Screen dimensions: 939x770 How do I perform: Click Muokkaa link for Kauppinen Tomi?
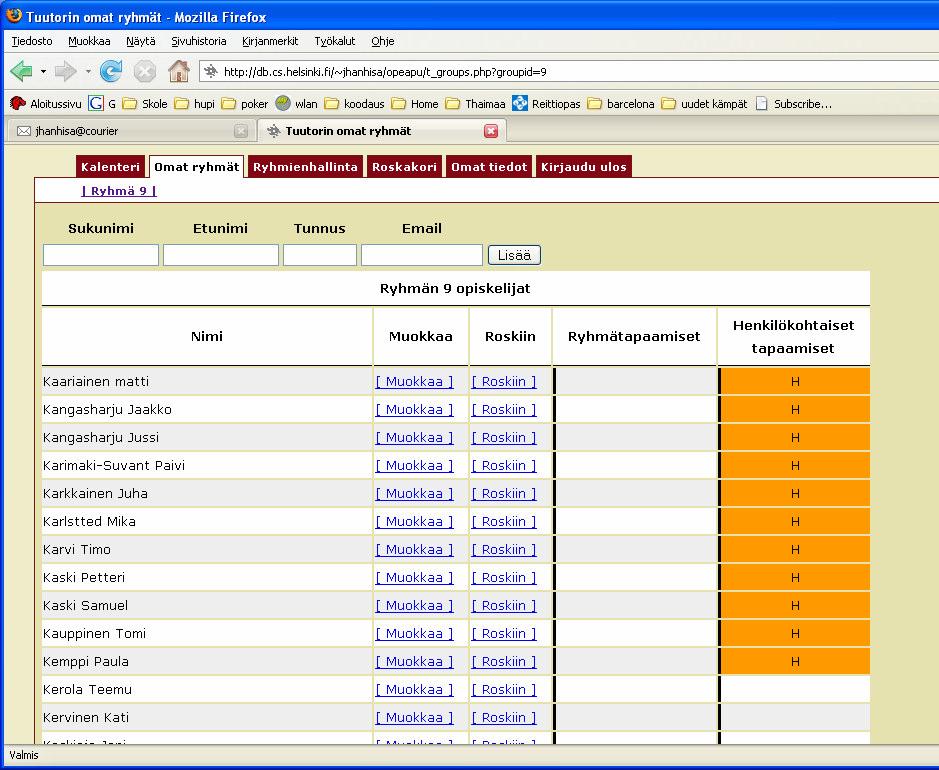click(414, 633)
